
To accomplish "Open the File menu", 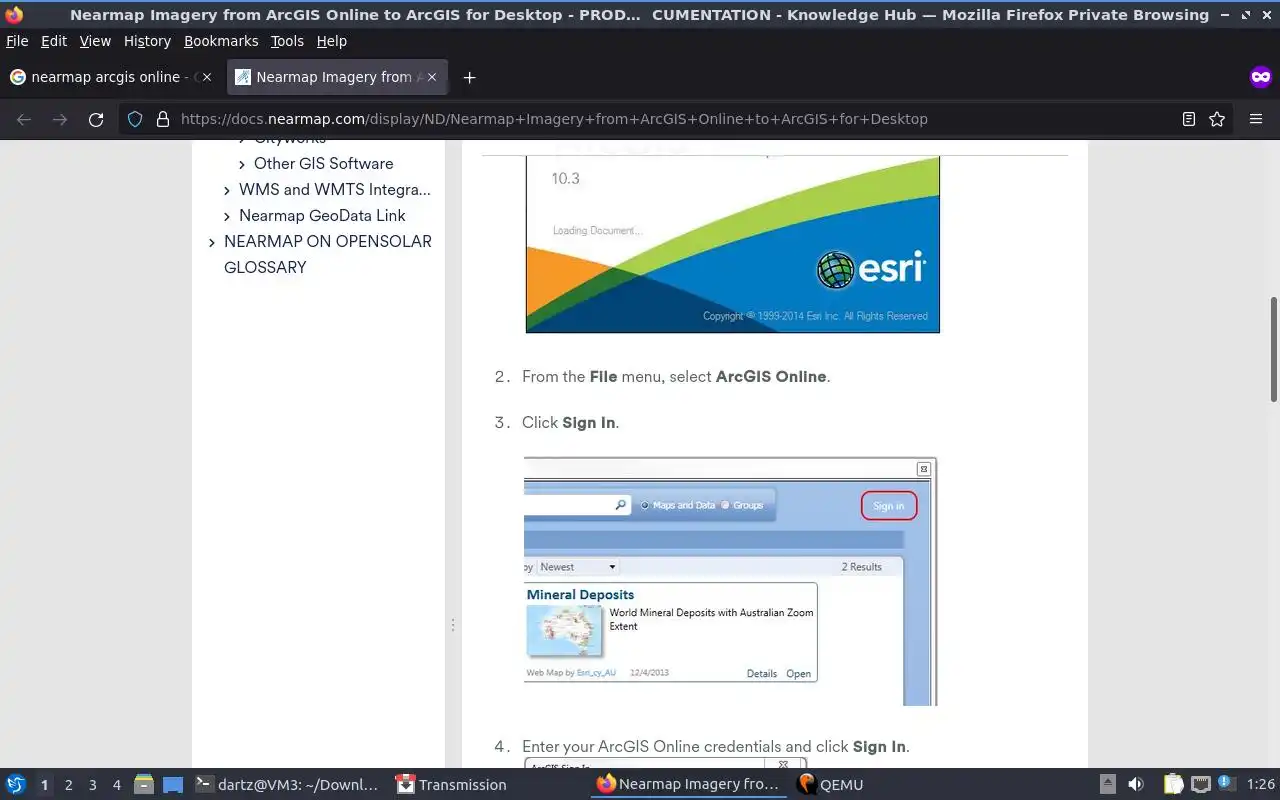I will pos(17,41).
